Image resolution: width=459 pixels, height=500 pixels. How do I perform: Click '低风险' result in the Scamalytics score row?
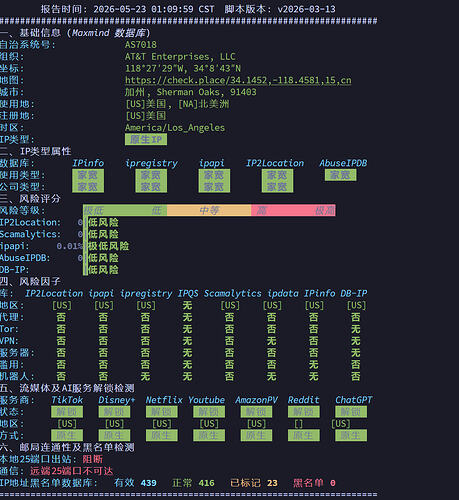tap(103, 234)
